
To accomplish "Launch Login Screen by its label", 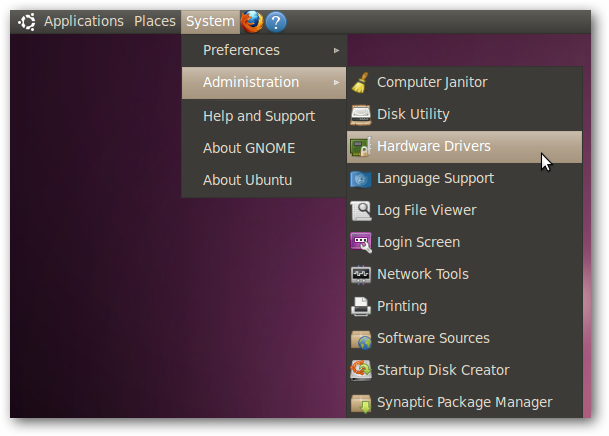I will click(x=418, y=242).
